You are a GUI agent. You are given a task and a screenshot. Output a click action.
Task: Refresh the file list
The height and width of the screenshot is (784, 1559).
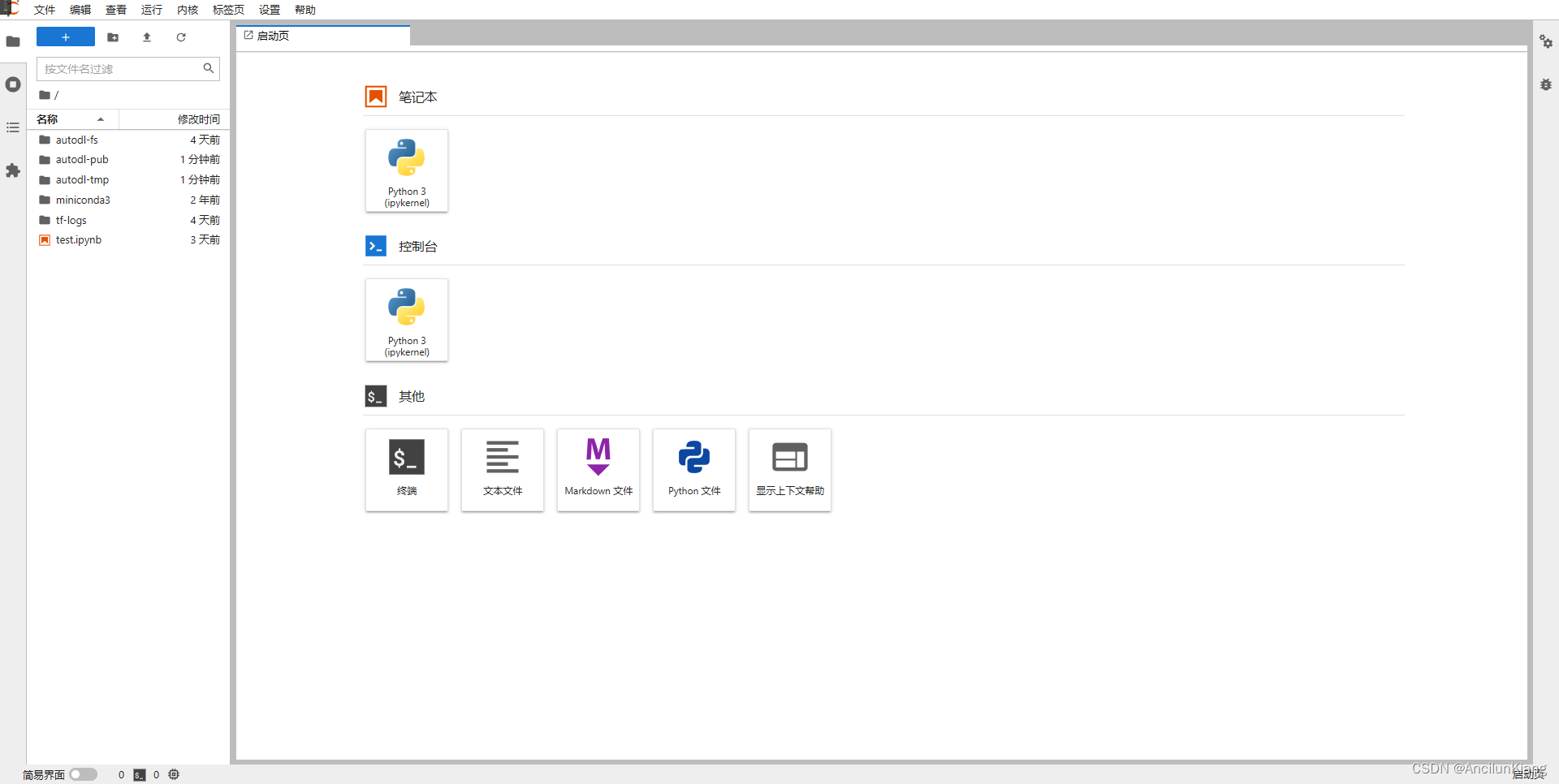click(x=181, y=37)
